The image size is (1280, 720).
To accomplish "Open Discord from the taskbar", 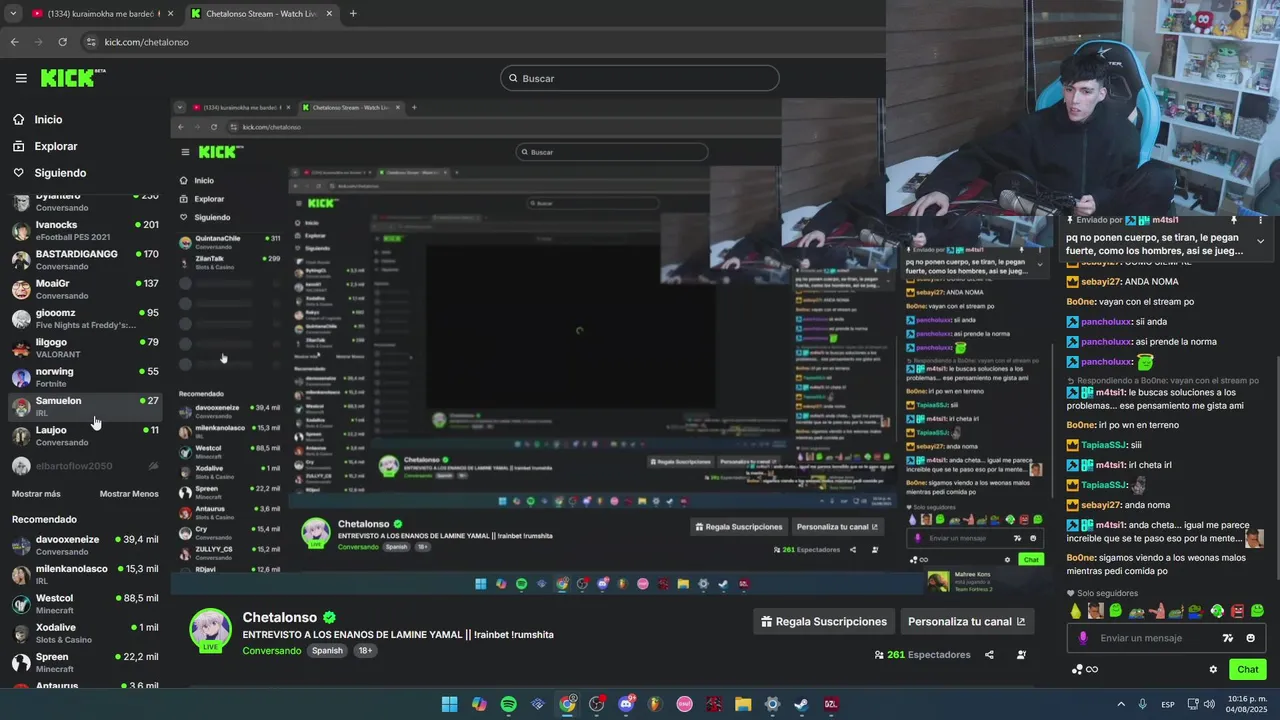I will point(626,704).
